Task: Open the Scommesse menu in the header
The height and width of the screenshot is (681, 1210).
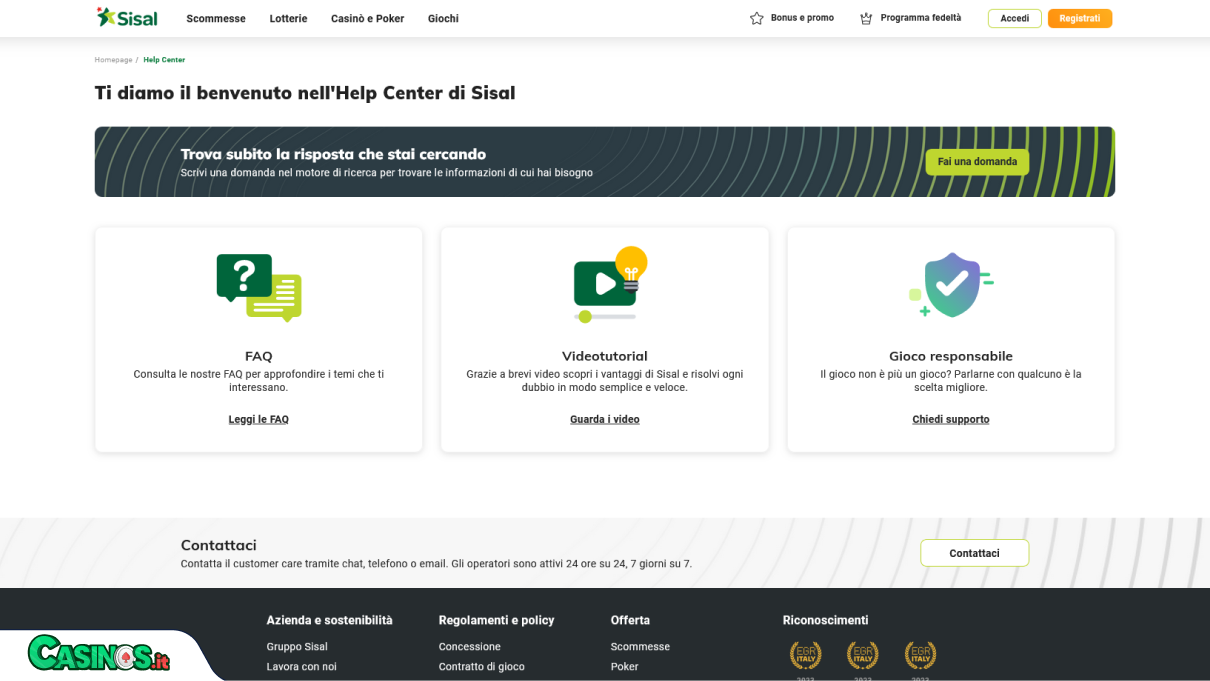Action: (216, 19)
